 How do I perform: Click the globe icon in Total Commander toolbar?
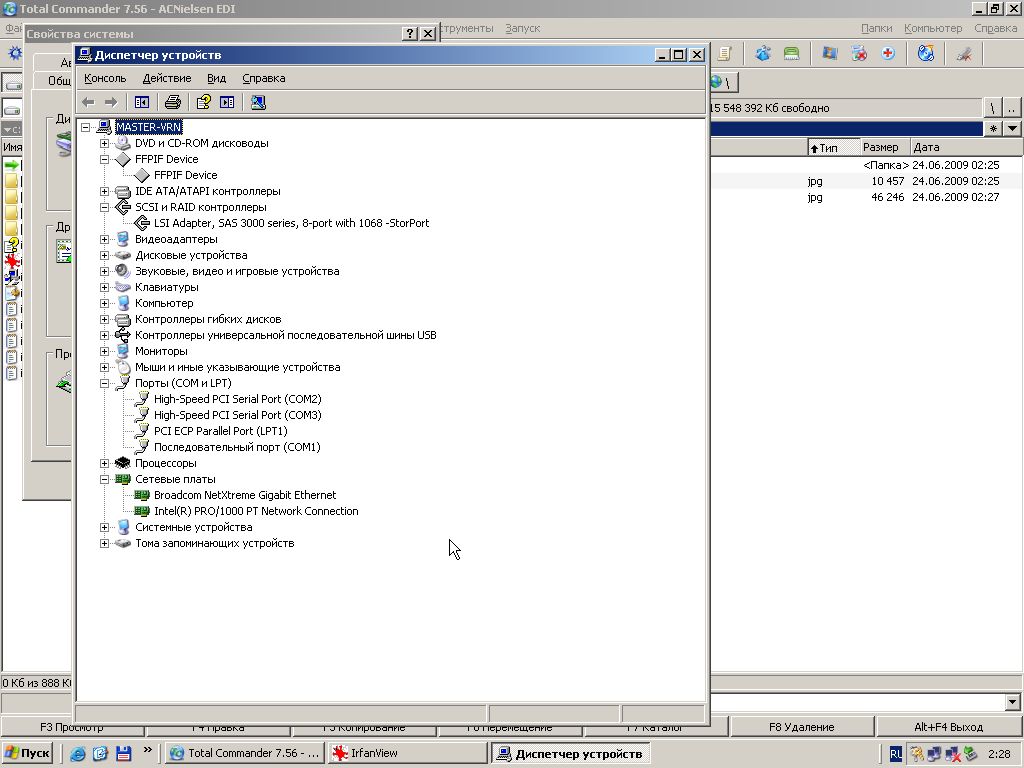(x=925, y=54)
